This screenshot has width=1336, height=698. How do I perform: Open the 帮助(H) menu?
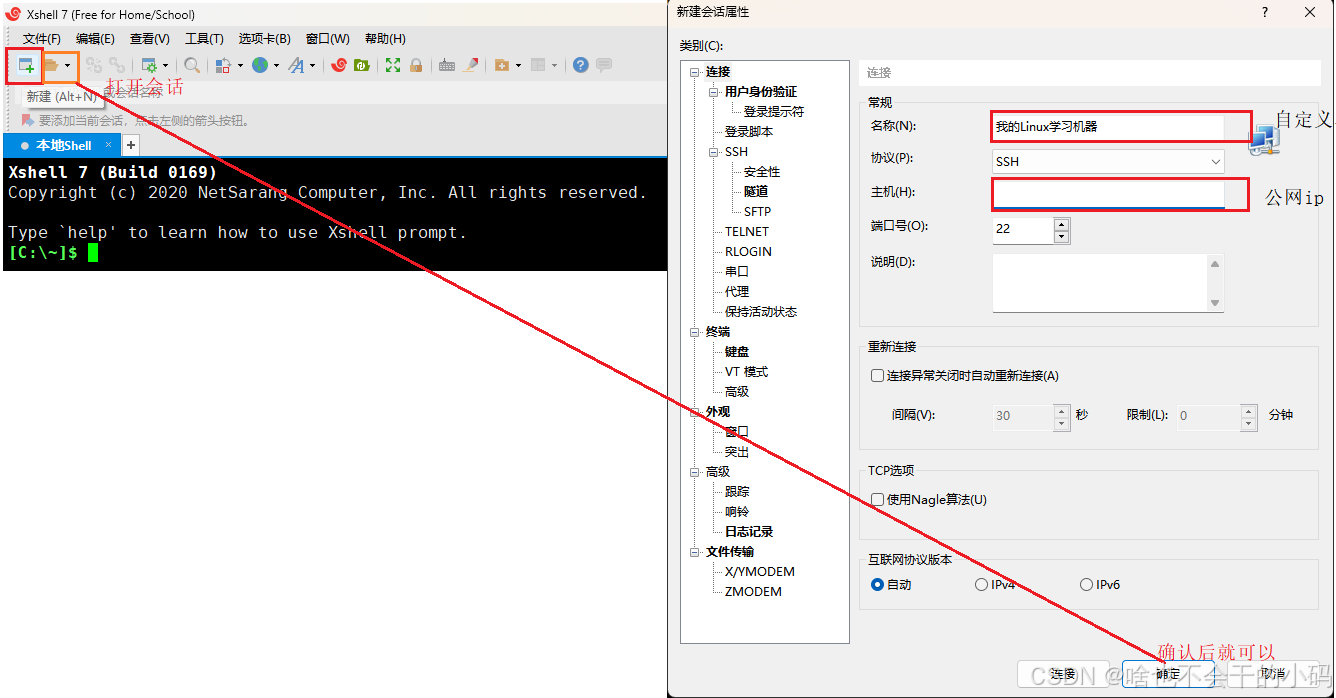click(x=385, y=39)
